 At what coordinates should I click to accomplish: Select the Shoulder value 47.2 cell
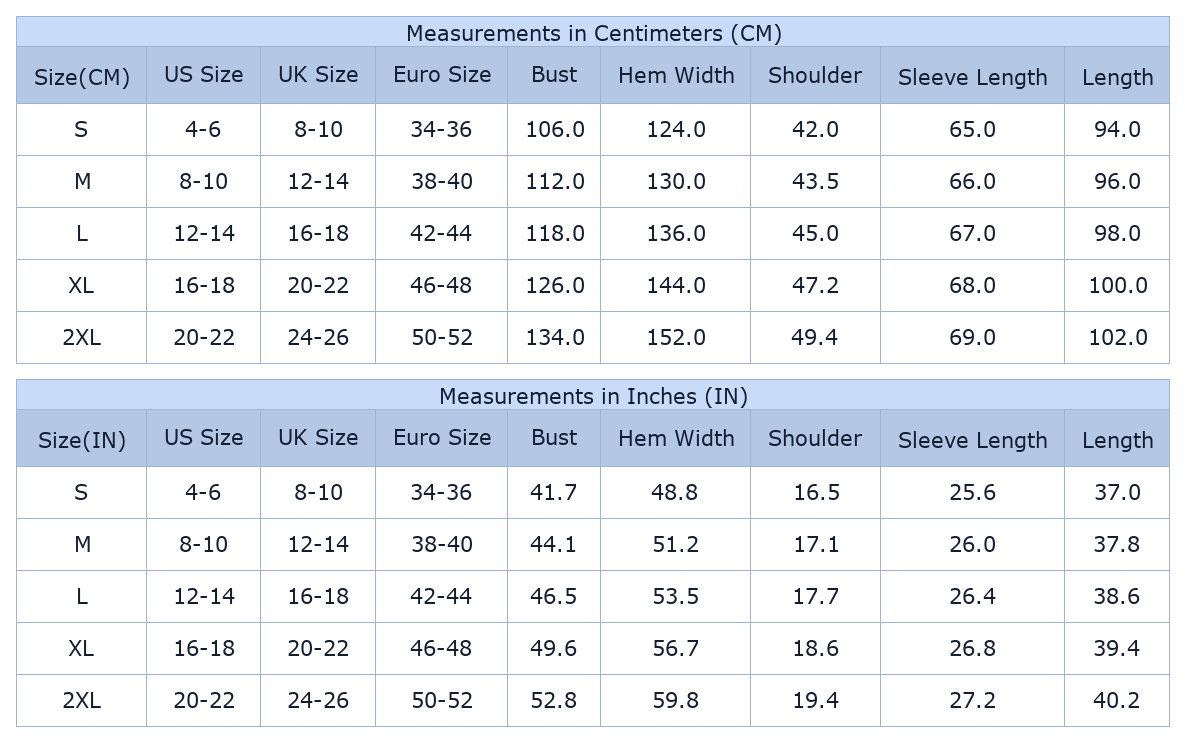pos(815,285)
